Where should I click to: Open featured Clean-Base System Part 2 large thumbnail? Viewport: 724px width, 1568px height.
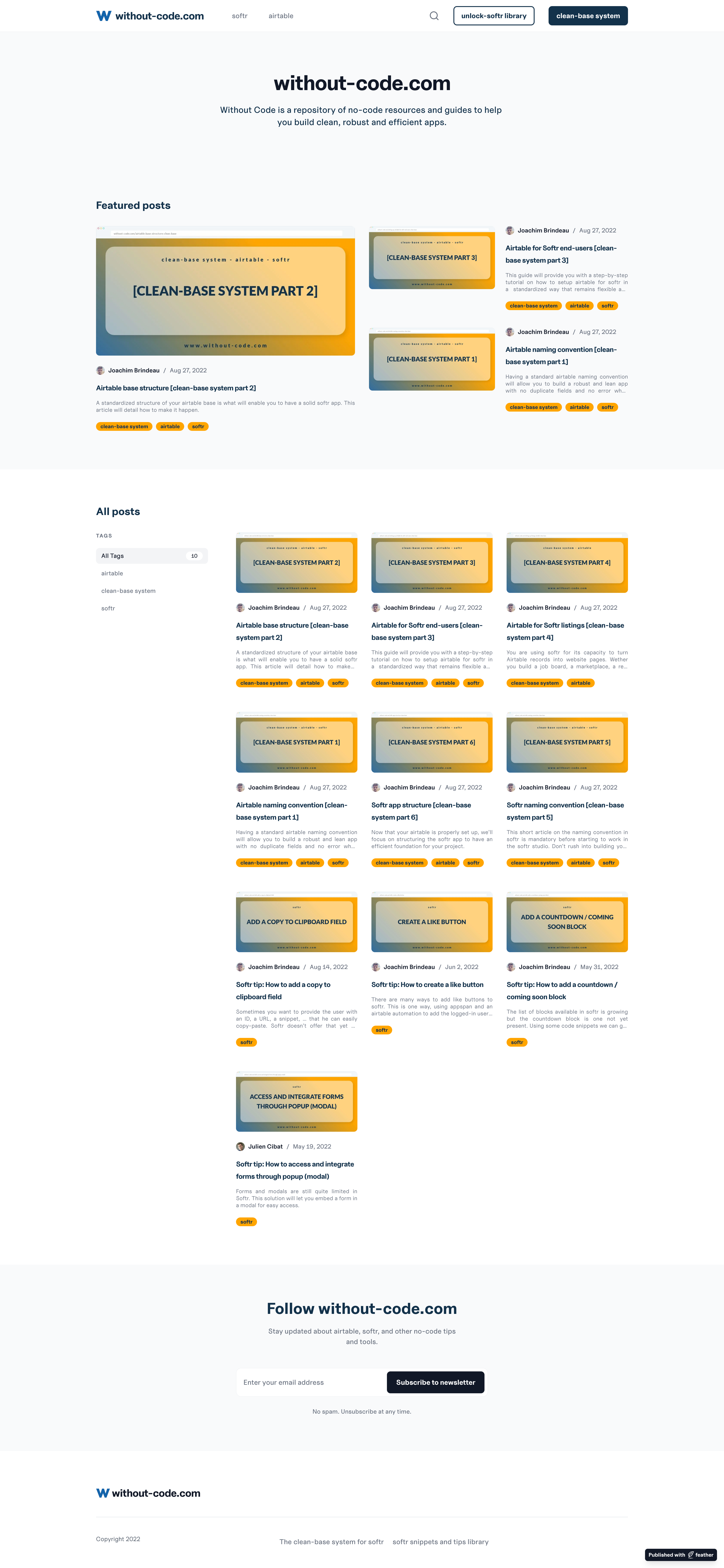[x=225, y=291]
